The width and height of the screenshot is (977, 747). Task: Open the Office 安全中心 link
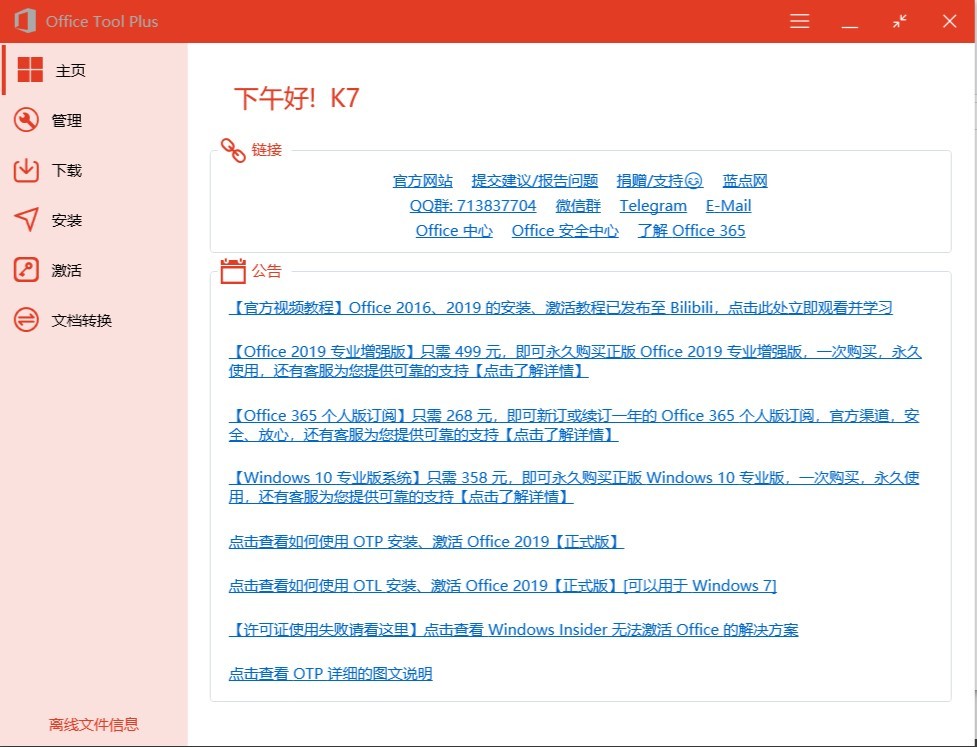click(565, 231)
